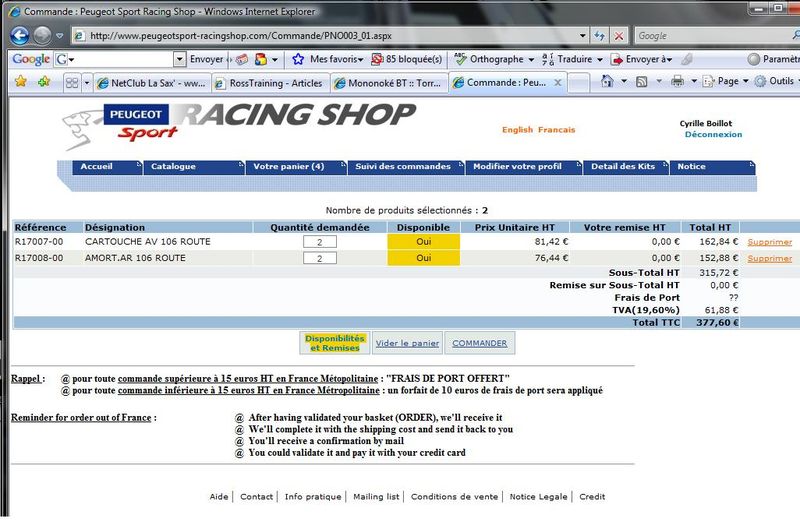Click the Déconnexion logout link
The height and width of the screenshot is (529, 800).
point(713,134)
